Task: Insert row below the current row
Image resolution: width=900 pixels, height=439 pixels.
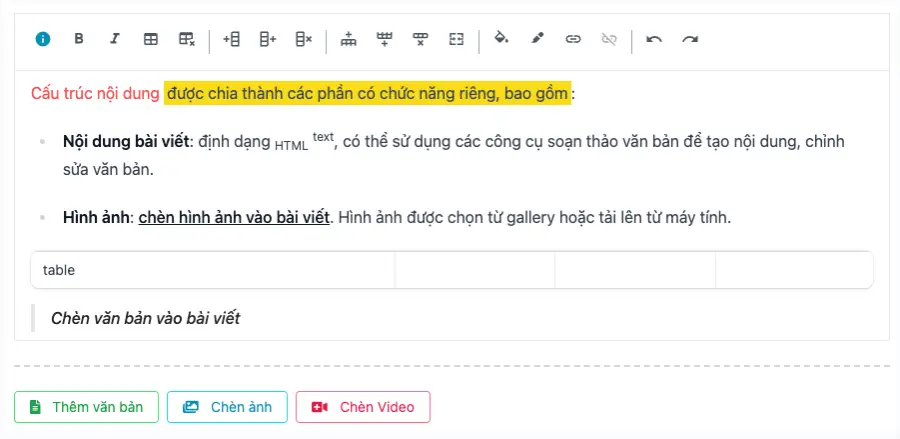Action: (x=384, y=39)
